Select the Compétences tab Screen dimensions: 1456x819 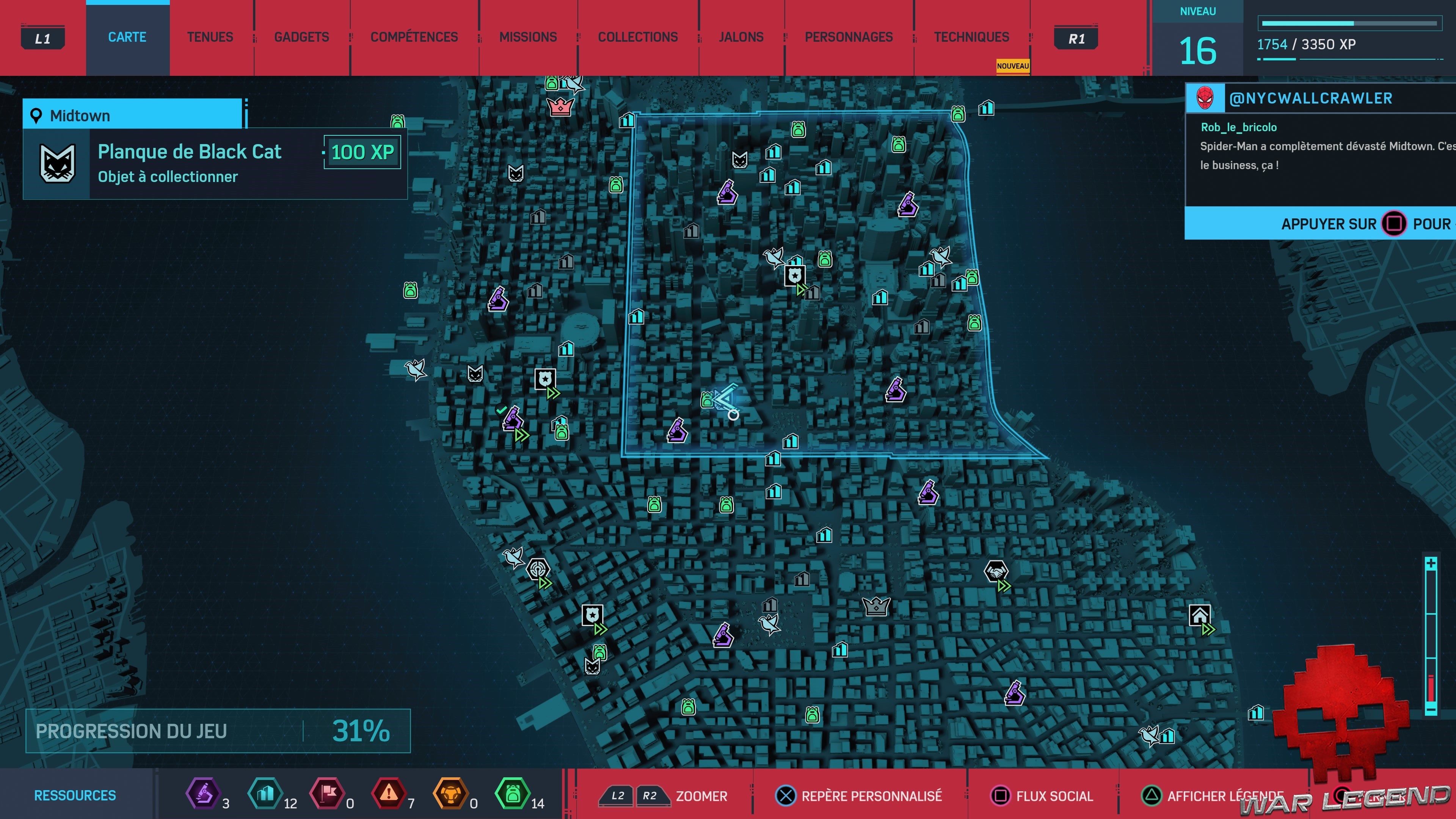pos(414,37)
